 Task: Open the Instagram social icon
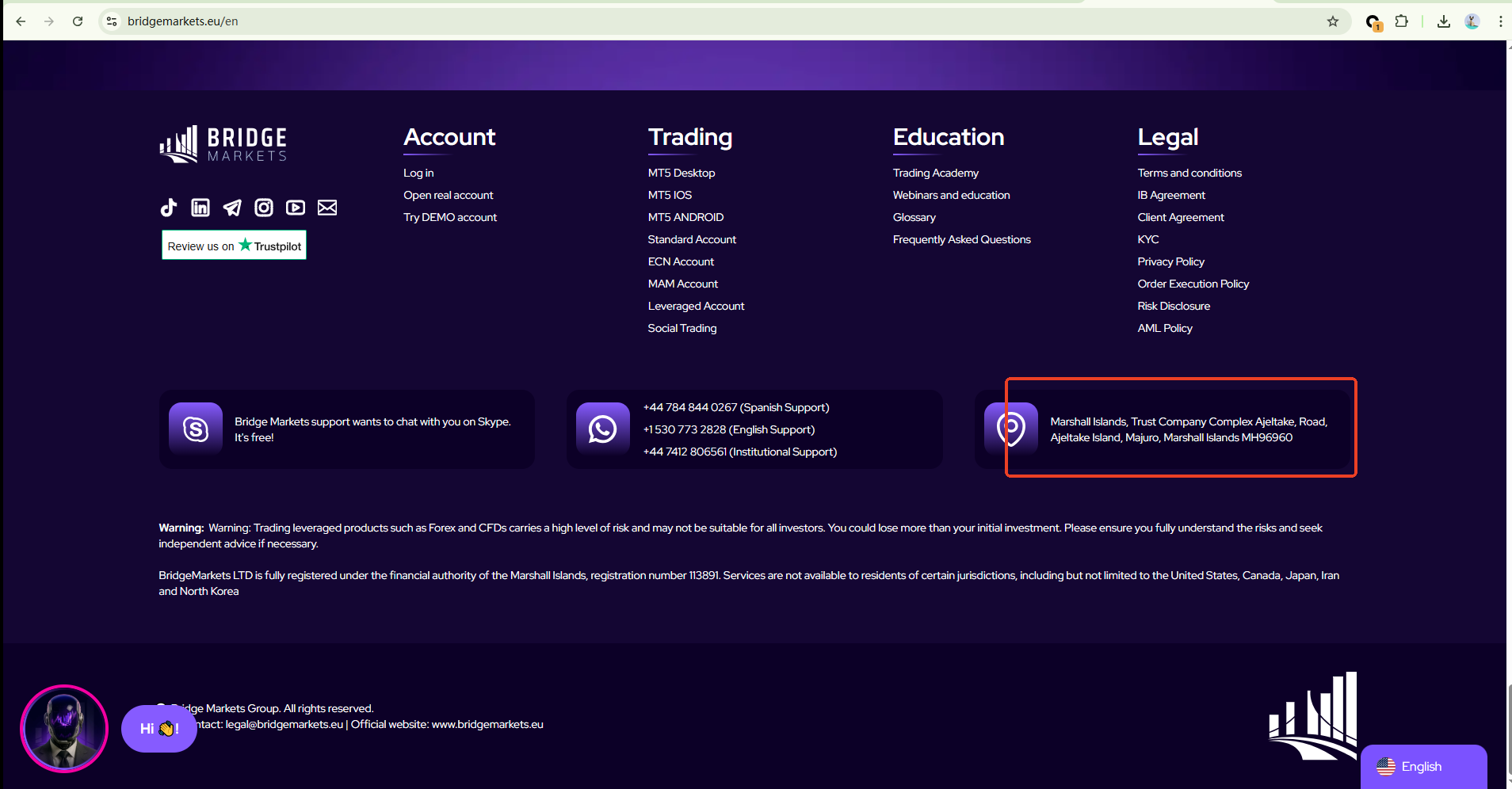pos(264,208)
